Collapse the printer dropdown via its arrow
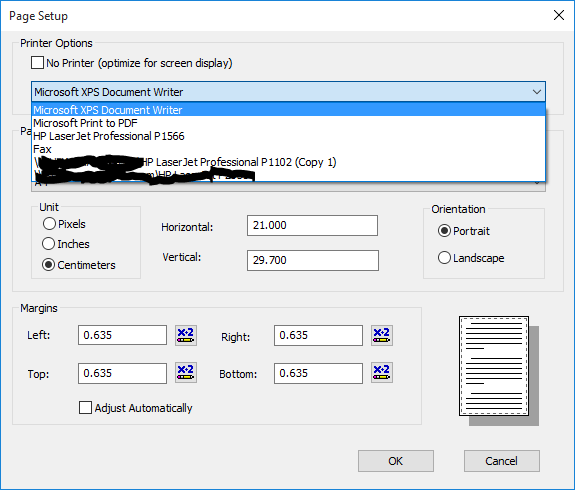The image size is (575, 490). [536, 92]
